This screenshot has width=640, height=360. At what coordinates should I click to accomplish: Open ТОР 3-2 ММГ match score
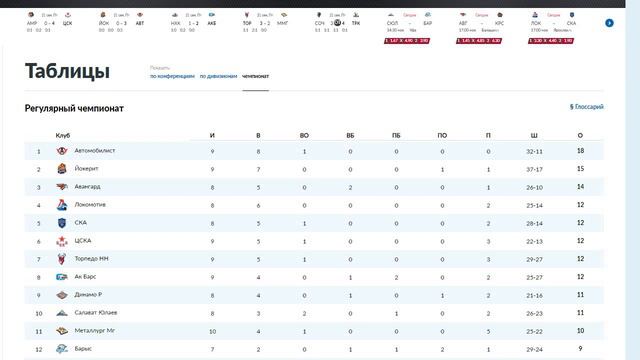click(265, 23)
